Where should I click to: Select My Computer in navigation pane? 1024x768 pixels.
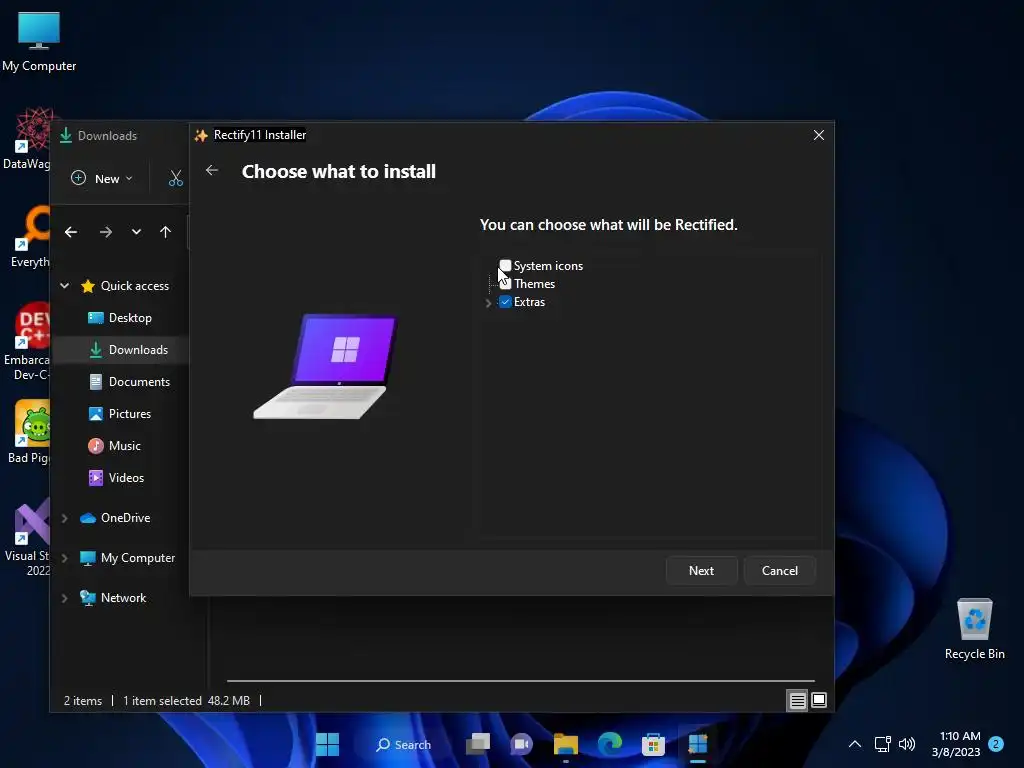138,558
